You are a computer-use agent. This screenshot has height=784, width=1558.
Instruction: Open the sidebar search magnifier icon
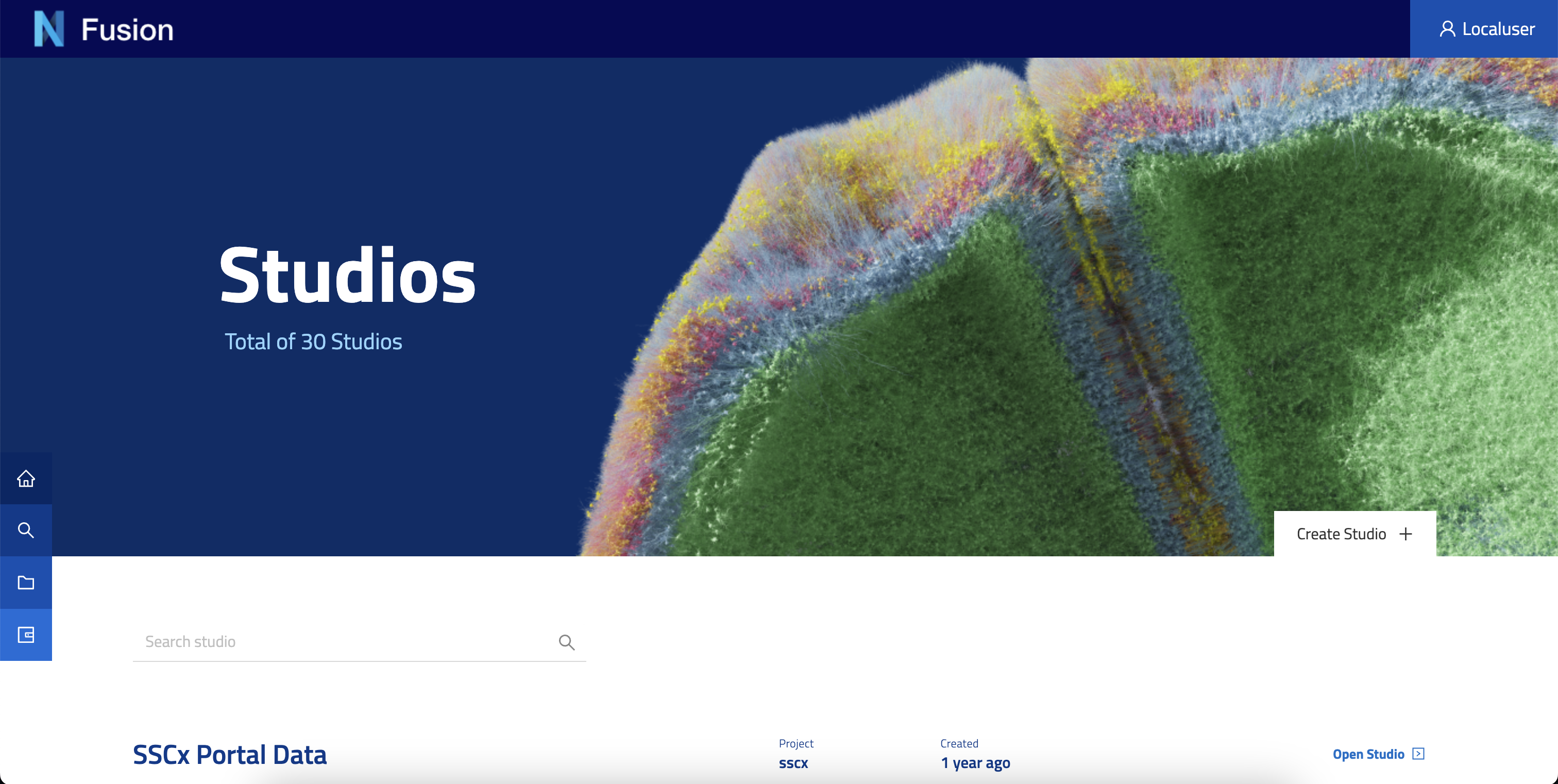coord(26,530)
